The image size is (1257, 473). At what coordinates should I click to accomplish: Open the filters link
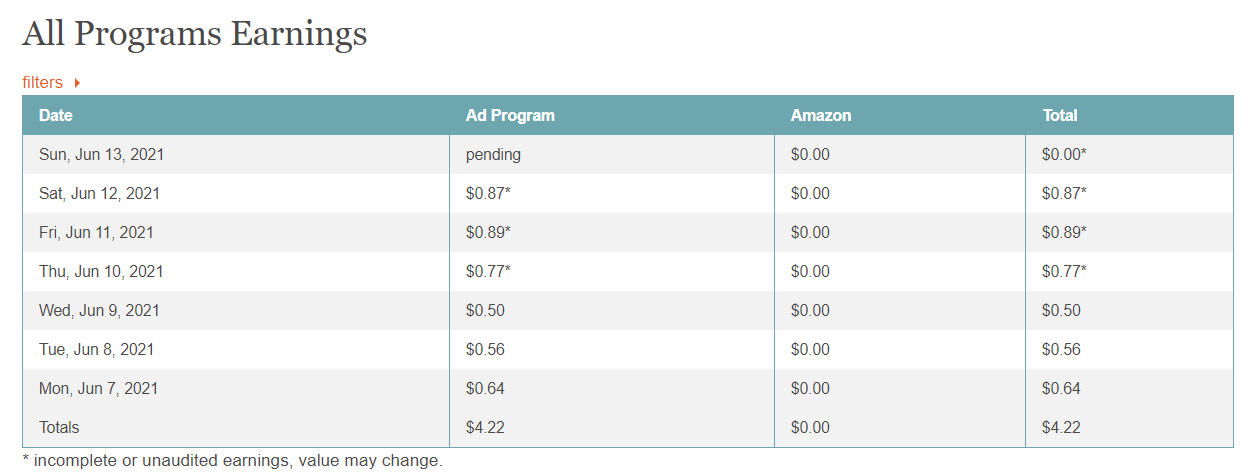click(x=42, y=82)
